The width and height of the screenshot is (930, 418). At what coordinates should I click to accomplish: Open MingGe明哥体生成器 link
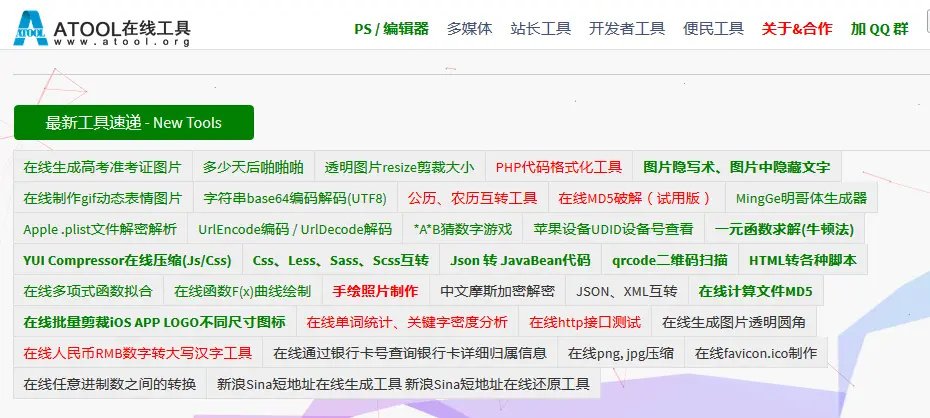click(801, 197)
